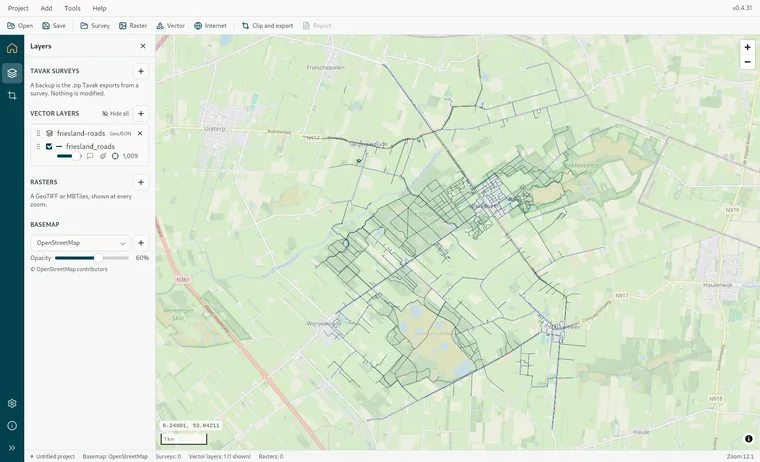
Task: Click the GeoJSON format badge
Action: tap(120, 134)
